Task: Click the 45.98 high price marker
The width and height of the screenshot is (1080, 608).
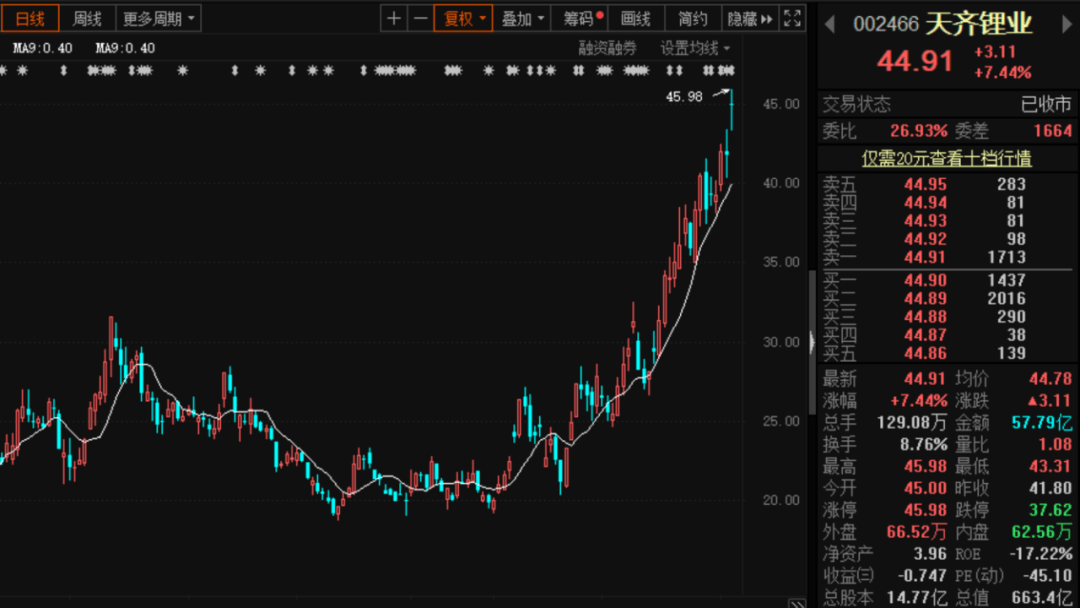Action: (684, 97)
